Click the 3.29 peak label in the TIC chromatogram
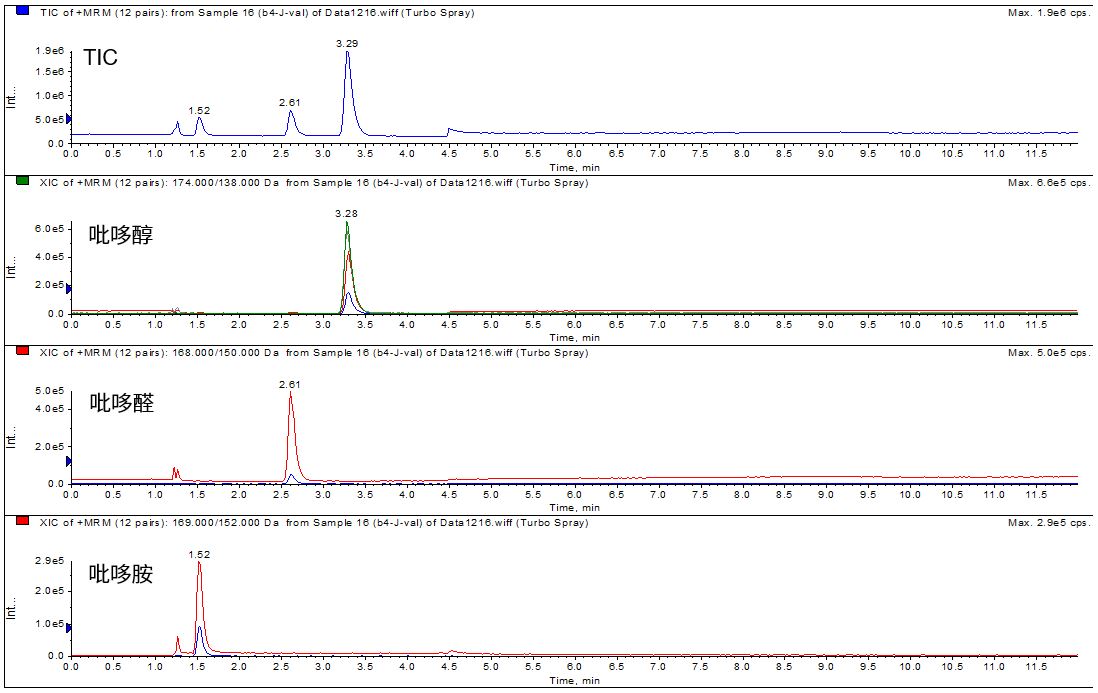 pos(347,43)
